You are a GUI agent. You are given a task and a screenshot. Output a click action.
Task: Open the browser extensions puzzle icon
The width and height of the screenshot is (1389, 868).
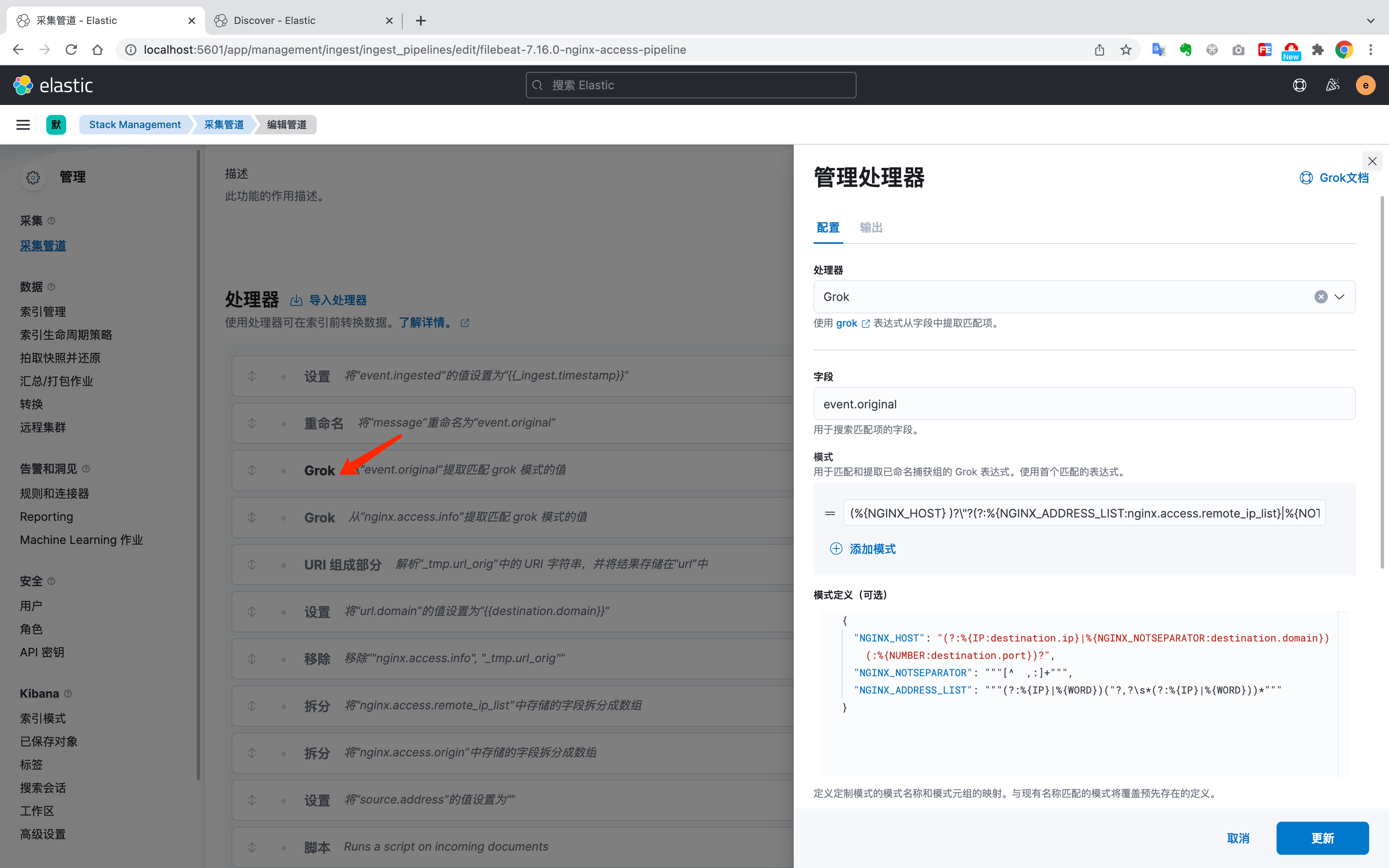[1317, 50]
